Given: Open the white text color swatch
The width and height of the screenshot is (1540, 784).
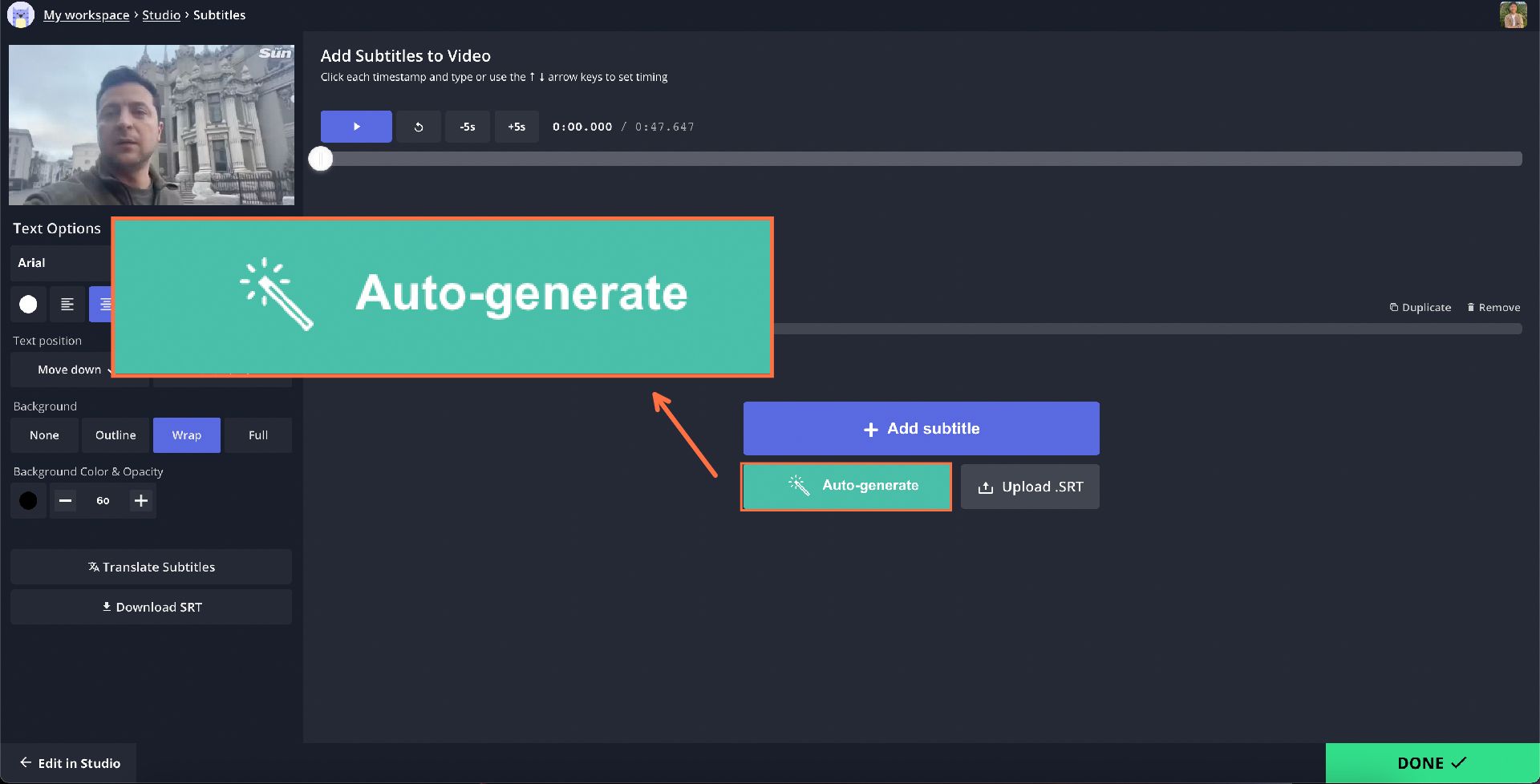Looking at the screenshot, I should coord(28,305).
